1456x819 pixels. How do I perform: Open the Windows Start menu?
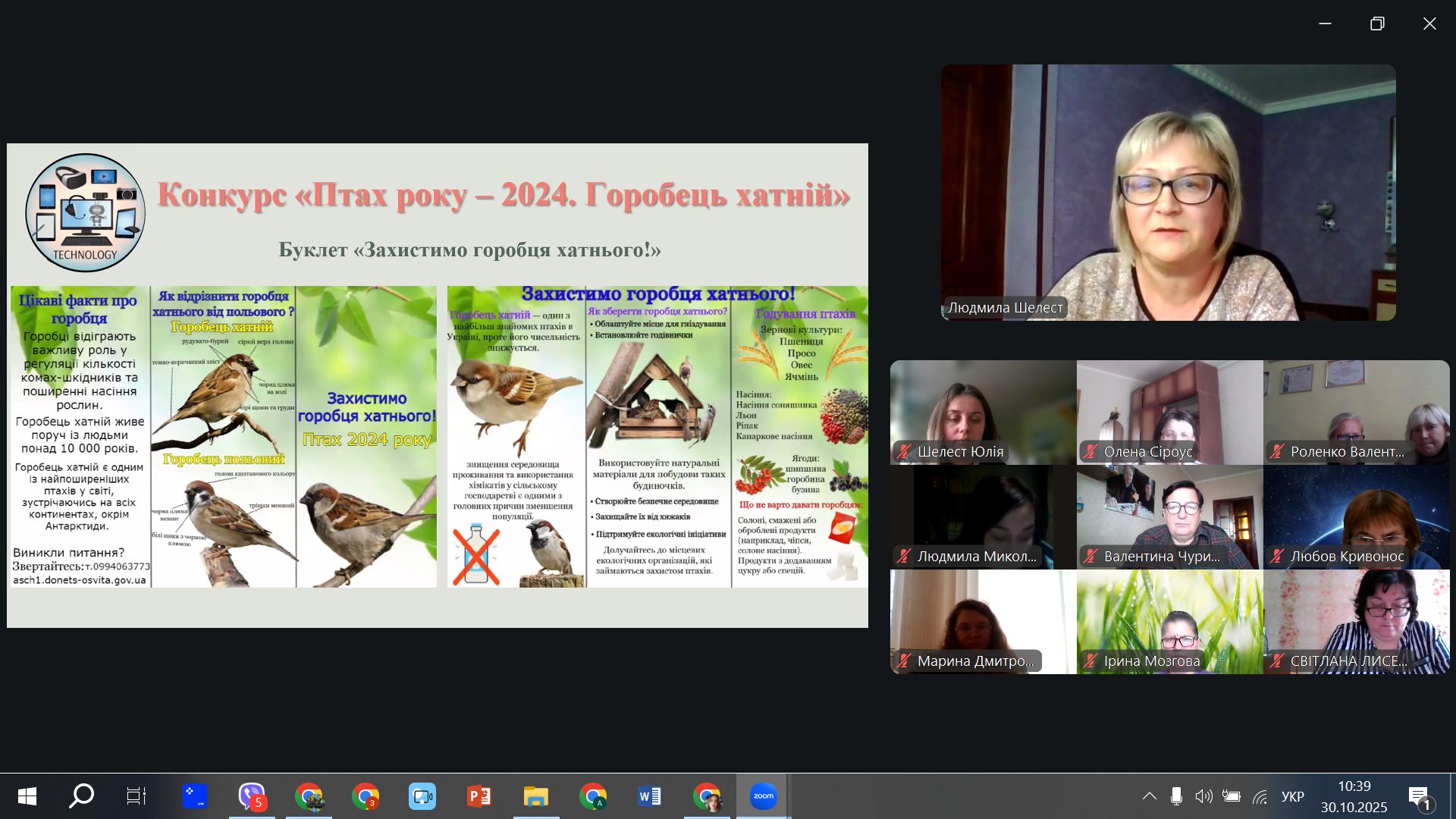pyautogui.click(x=27, y=796)
